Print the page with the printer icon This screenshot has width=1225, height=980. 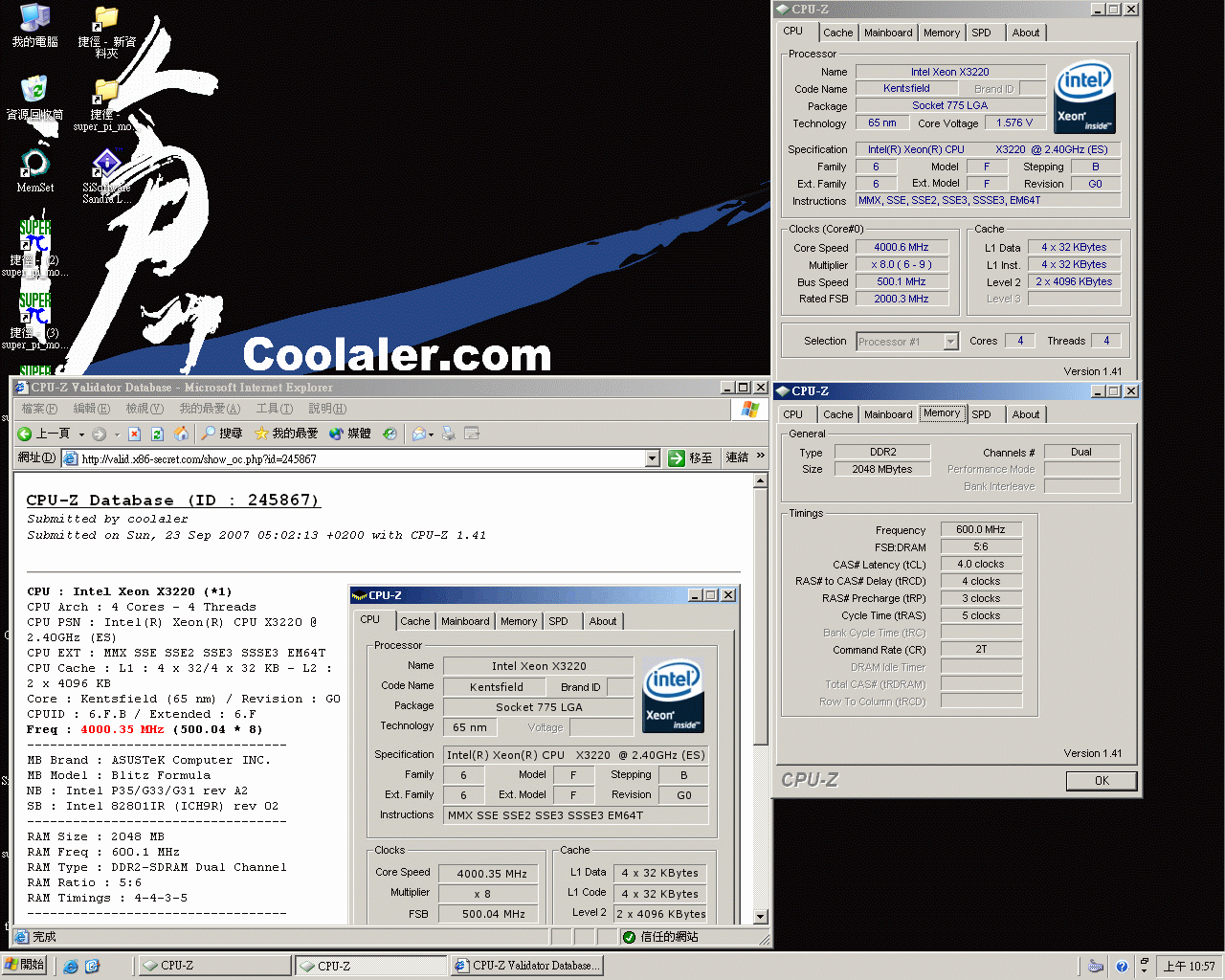pyautogui.click(x=448, y=434)
